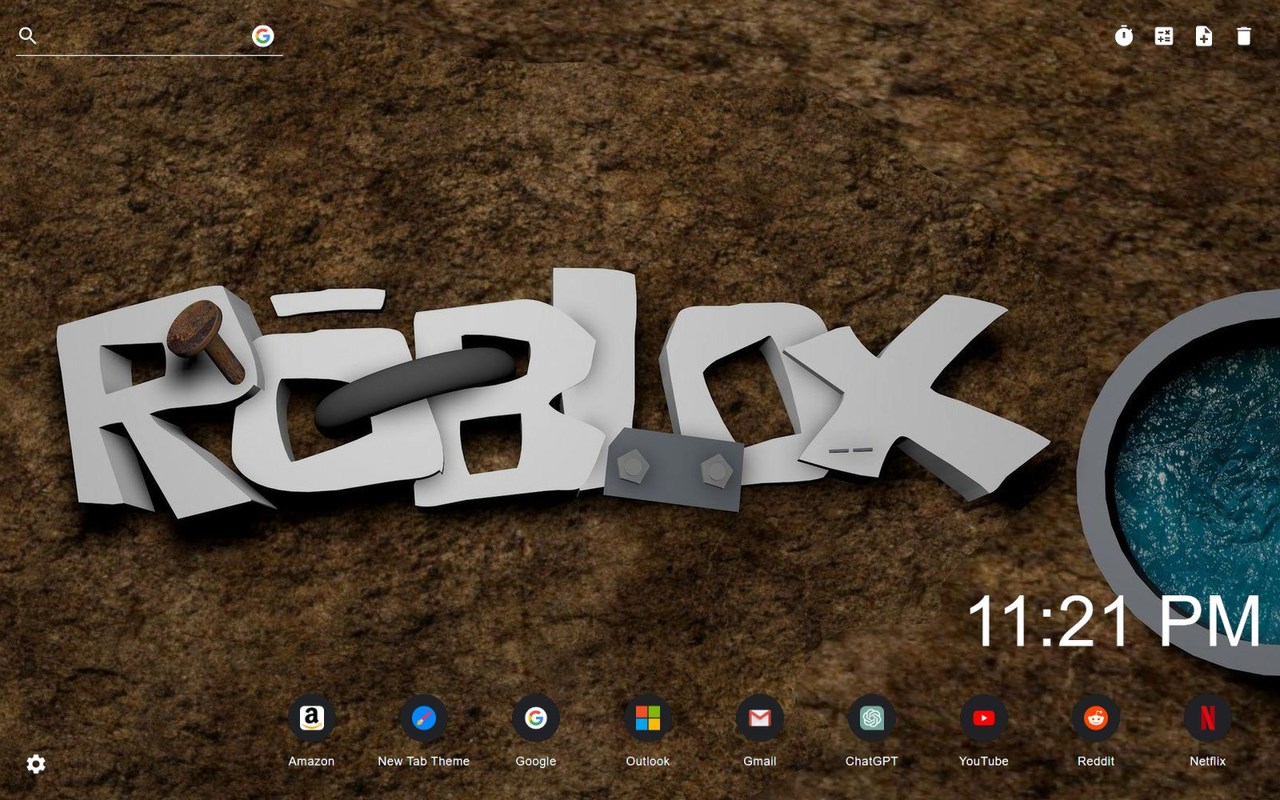Open the timer tool icon
The height and width of the screenshot is (800, 1280).
[x=1124, y=36]
